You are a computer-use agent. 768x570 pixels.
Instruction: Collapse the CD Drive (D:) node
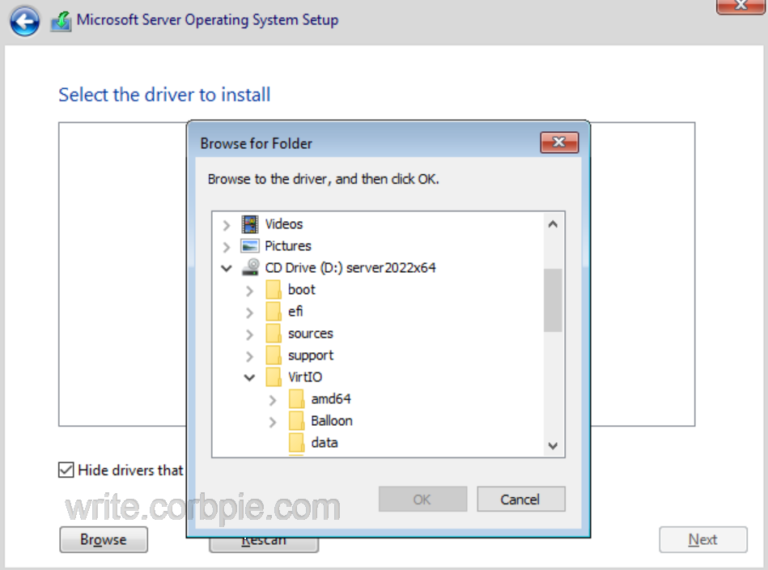[226, 268]
